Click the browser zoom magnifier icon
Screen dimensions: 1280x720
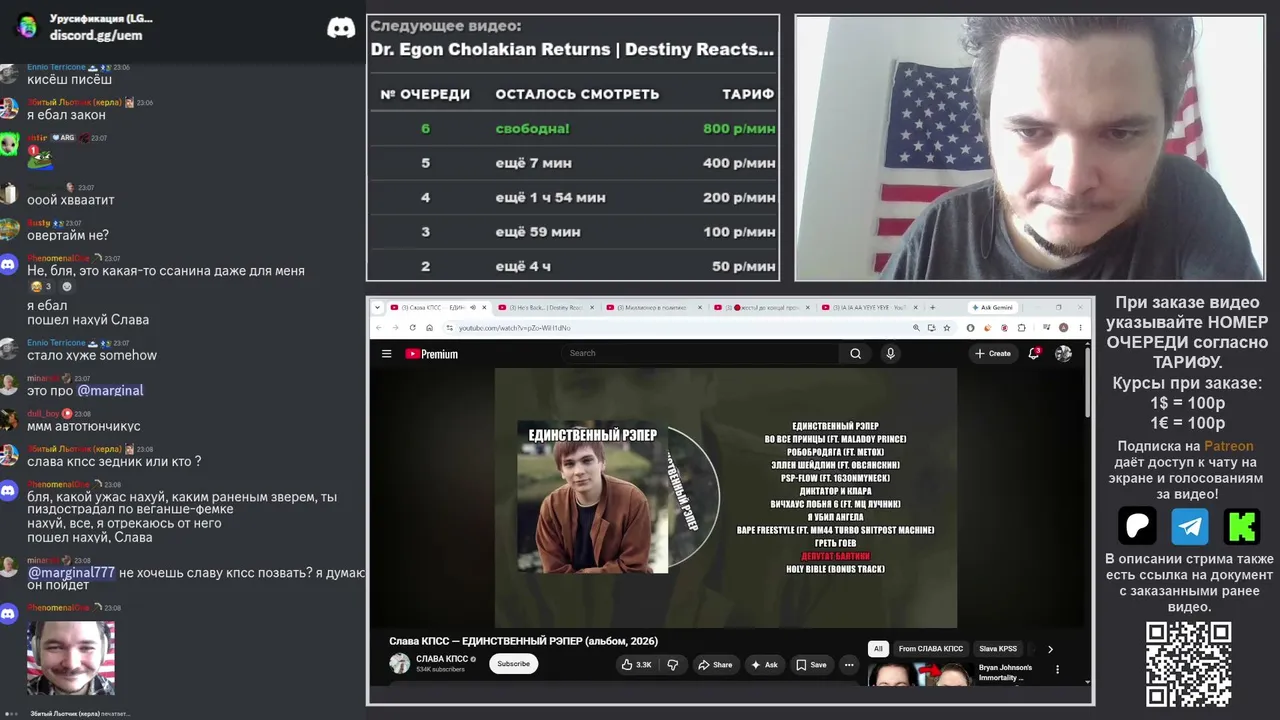[916, 327]
